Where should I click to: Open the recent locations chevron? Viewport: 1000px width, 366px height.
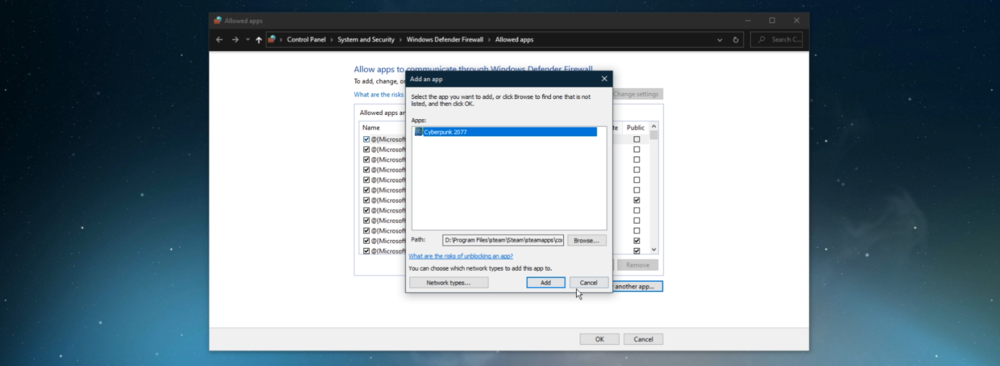coord(247,40)
